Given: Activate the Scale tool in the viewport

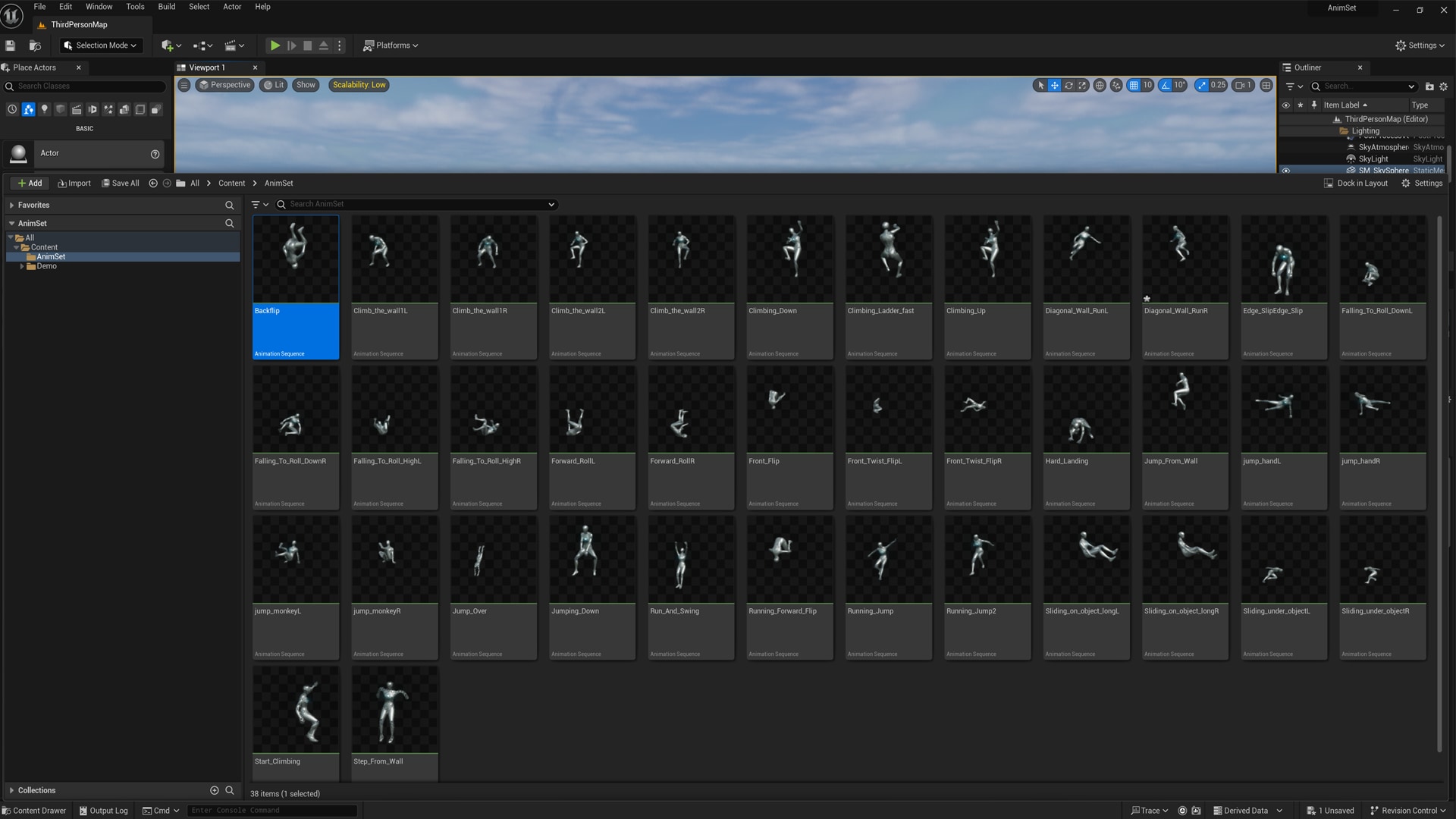Looking at the screenshot, I should click(x=1083, y=86).
